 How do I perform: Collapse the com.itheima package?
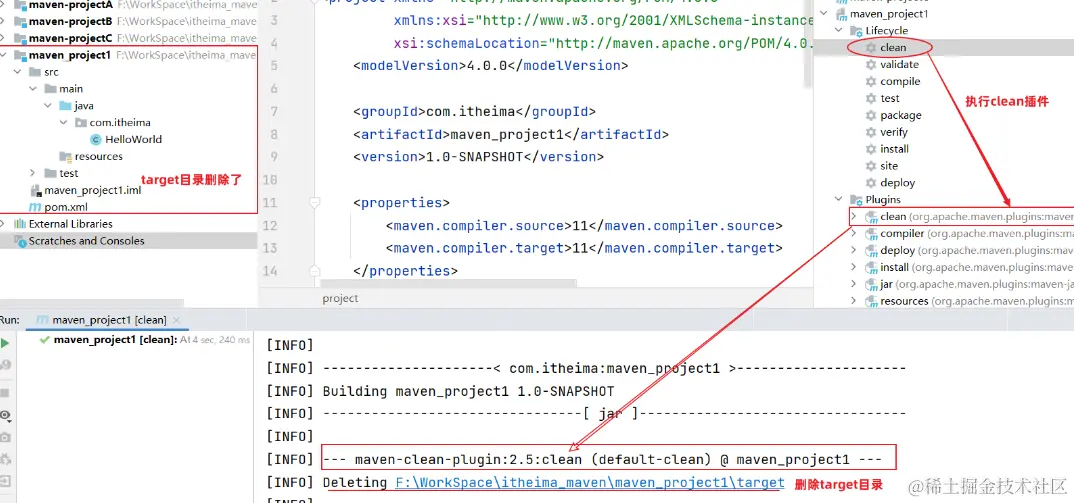[x=62, y=123]
